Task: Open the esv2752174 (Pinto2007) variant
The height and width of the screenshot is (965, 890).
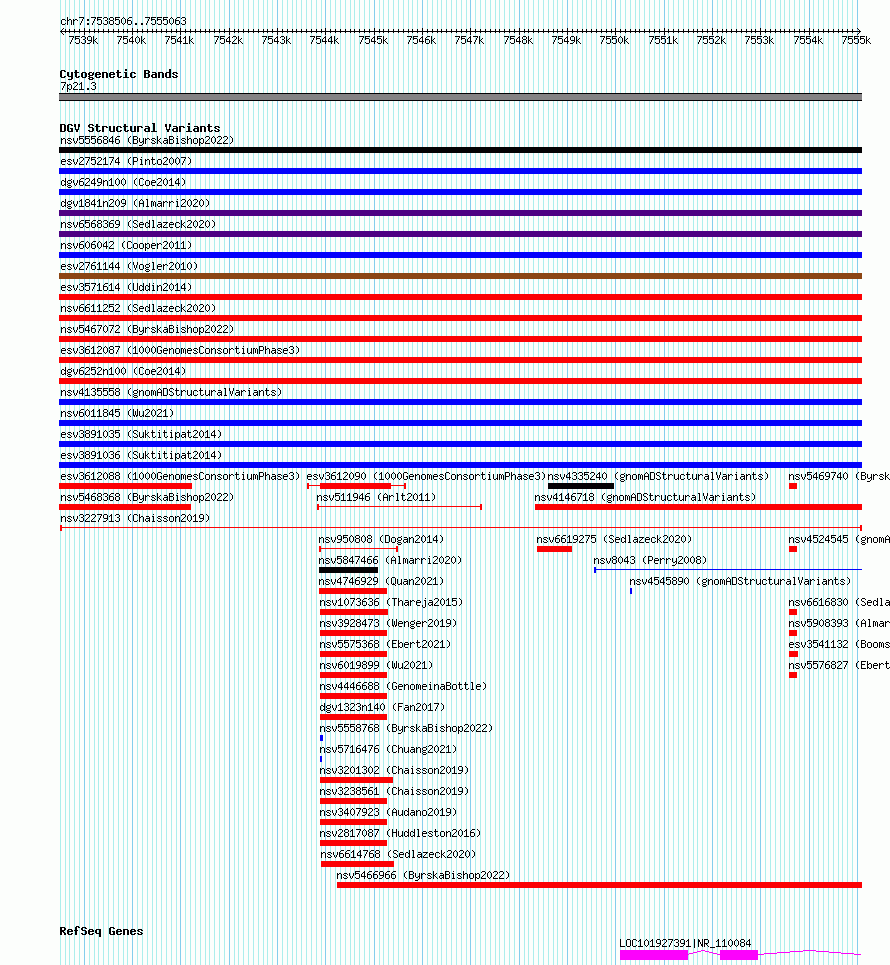Action: [460, 171]
